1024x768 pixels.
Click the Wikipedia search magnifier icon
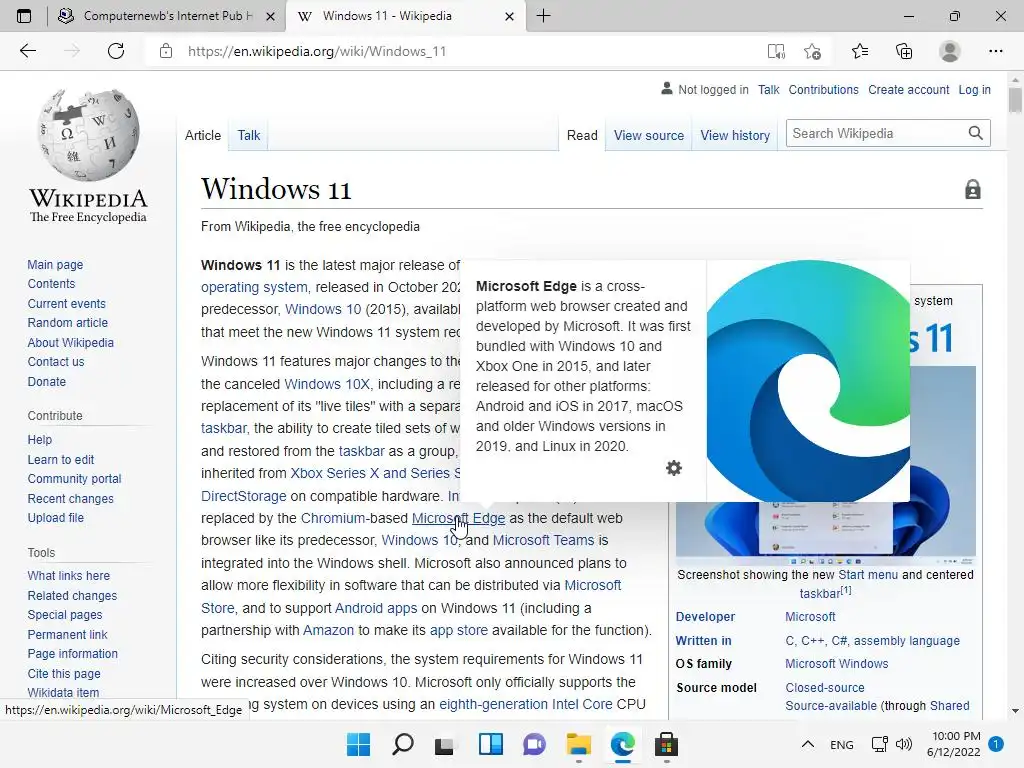975,133
